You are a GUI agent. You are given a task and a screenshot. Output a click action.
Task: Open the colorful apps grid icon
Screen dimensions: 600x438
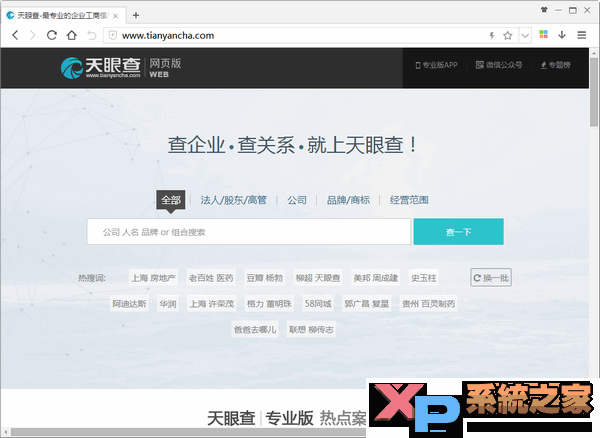pyautogui.click(x=543, y=34)
